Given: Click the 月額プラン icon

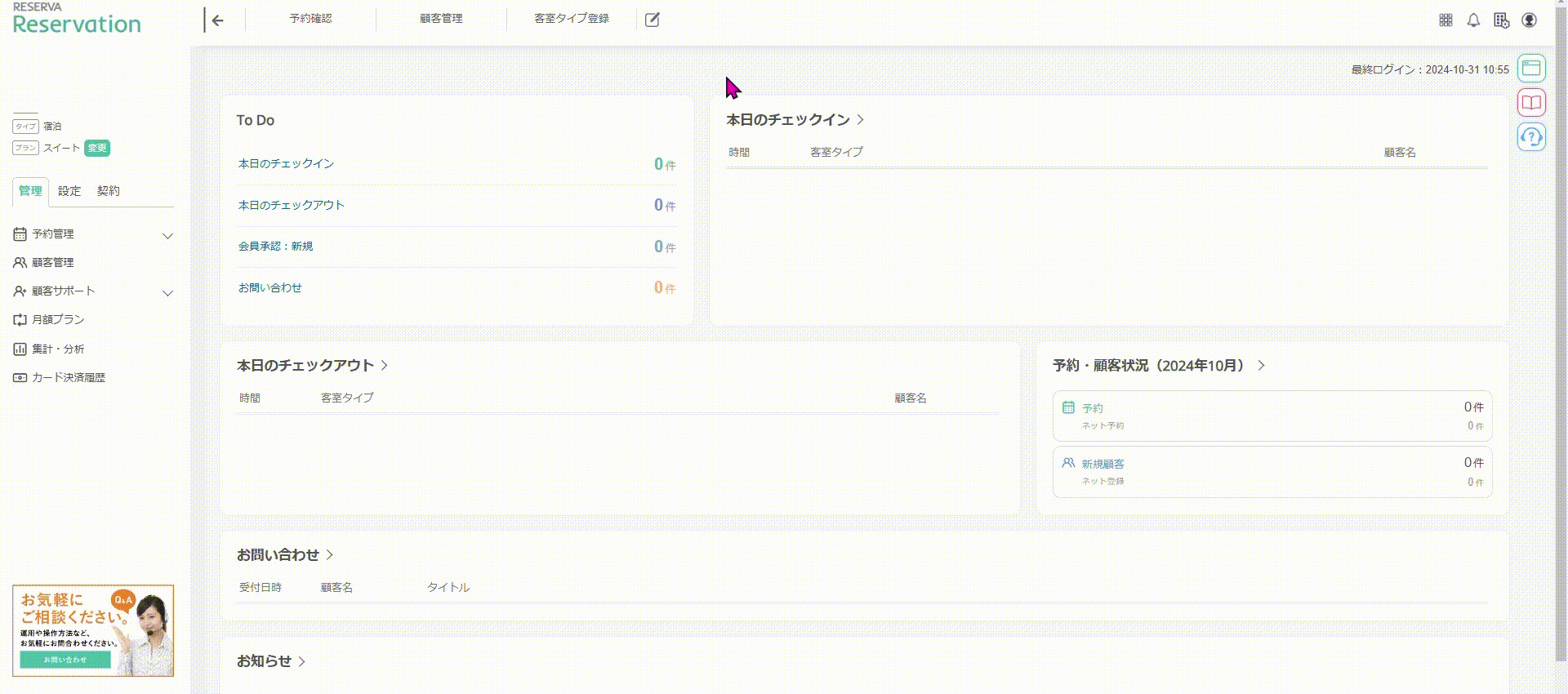Looking at the screenshot, I should (20, 320).
